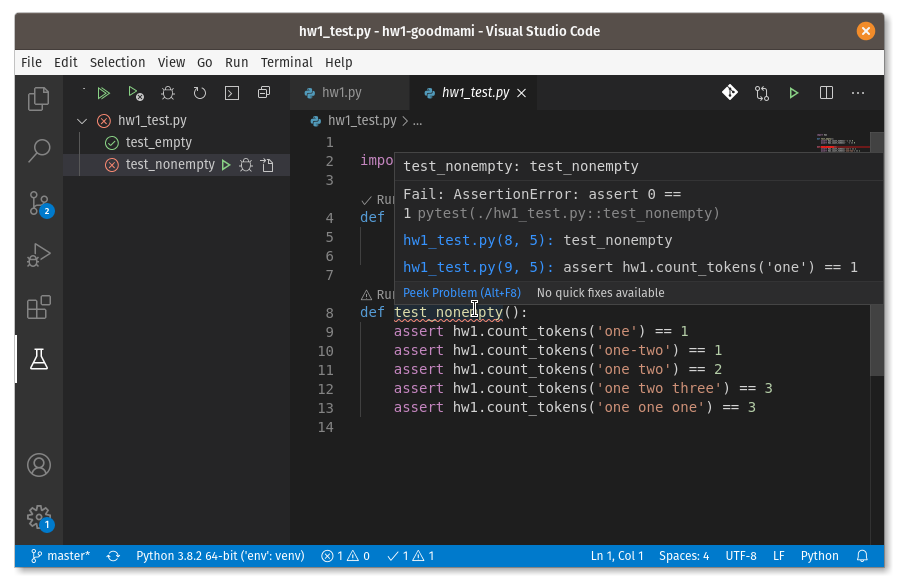Open Spaces: 4 indentation setting in status bar
This screenshot has height=586, width=903.
(684, 555)
